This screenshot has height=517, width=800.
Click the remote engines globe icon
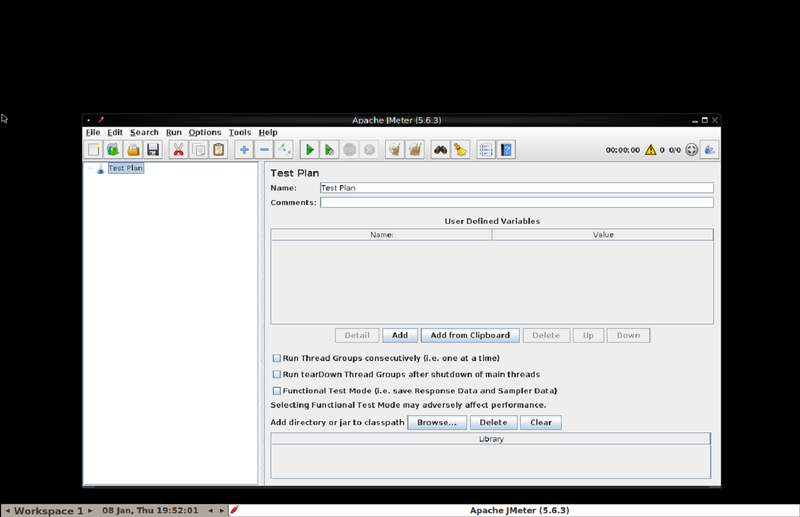pos(710,150)
